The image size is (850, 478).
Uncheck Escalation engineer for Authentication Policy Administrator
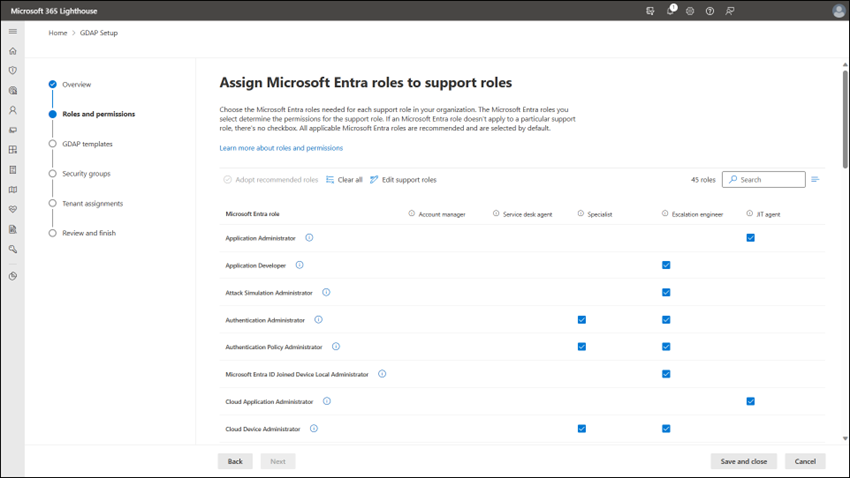click(666, 347)
